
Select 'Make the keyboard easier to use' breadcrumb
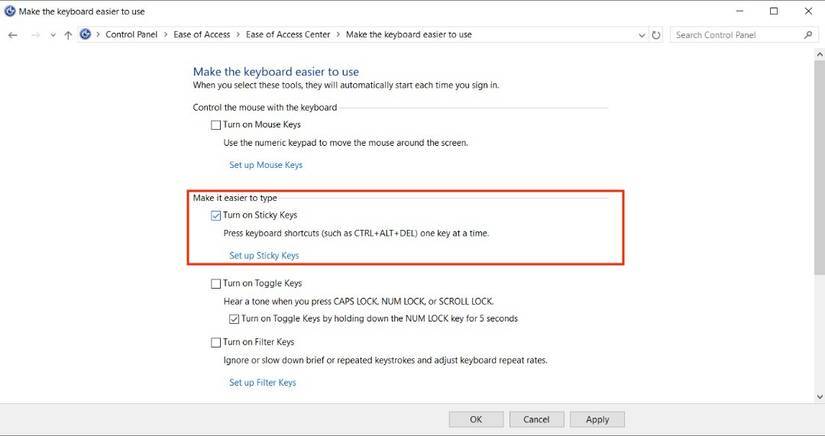coord(409,35)
